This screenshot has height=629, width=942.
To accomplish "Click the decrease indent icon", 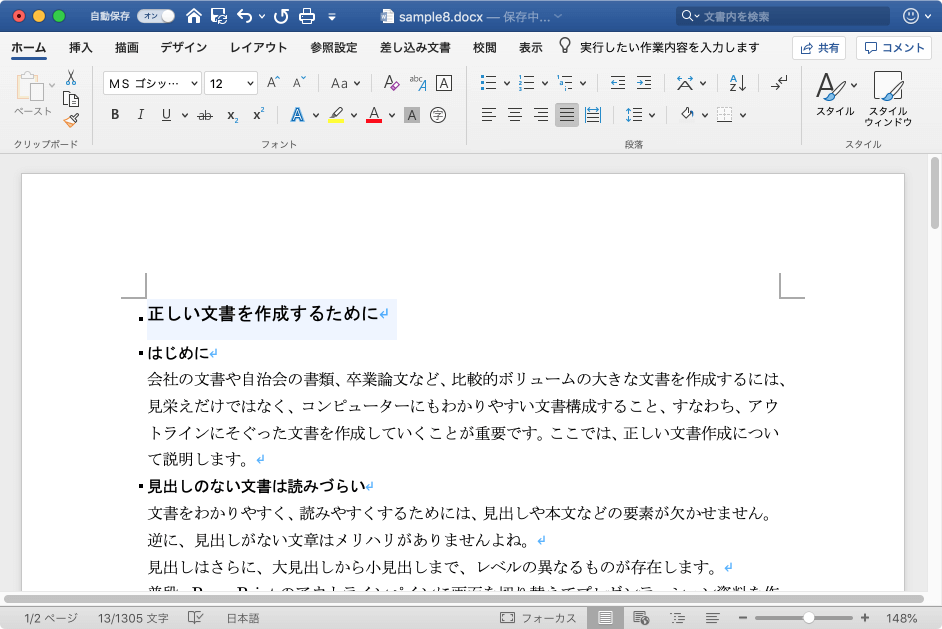I will click(618, 83).
